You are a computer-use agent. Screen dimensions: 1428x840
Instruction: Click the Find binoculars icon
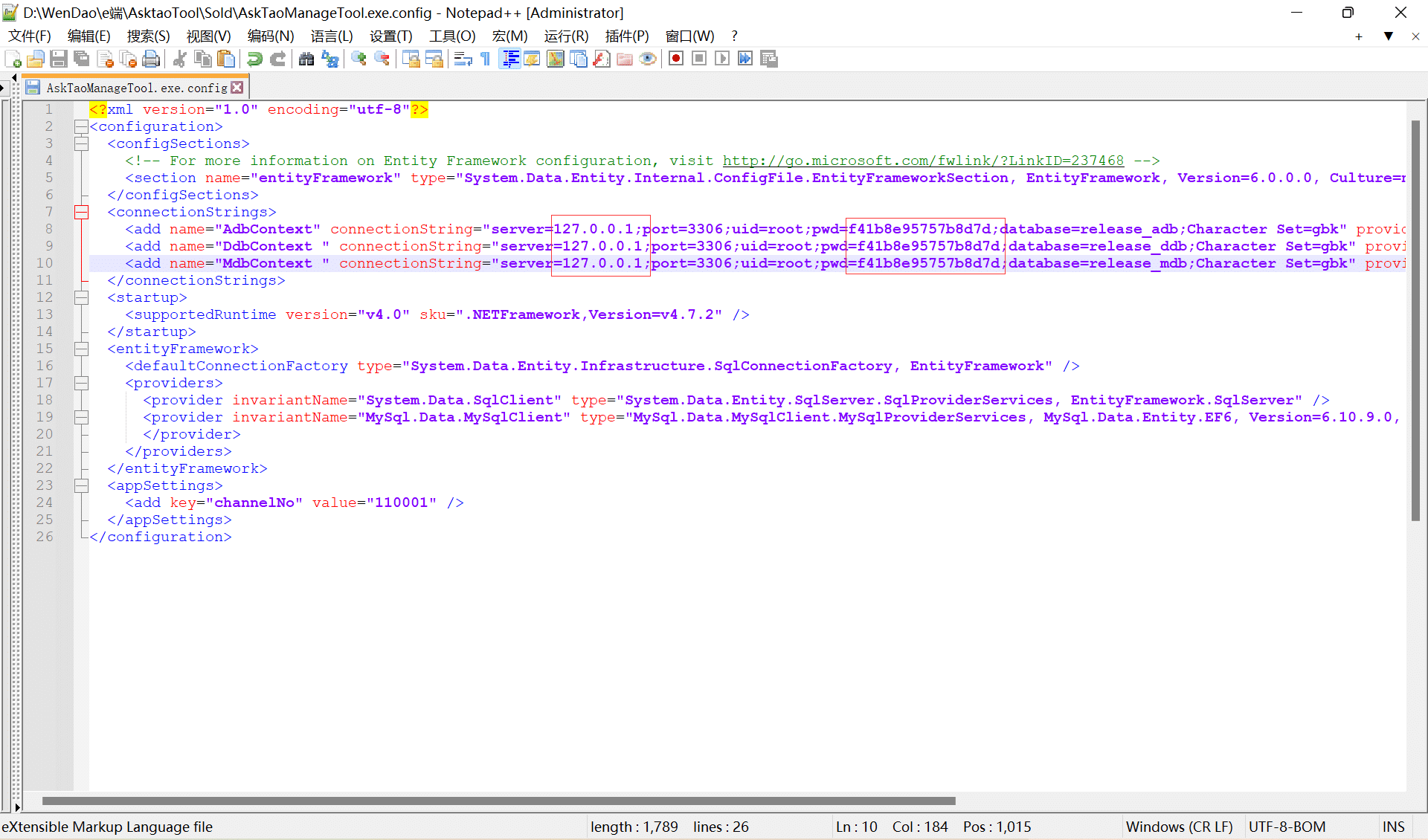pyautogui.click(x=306, y=59)
